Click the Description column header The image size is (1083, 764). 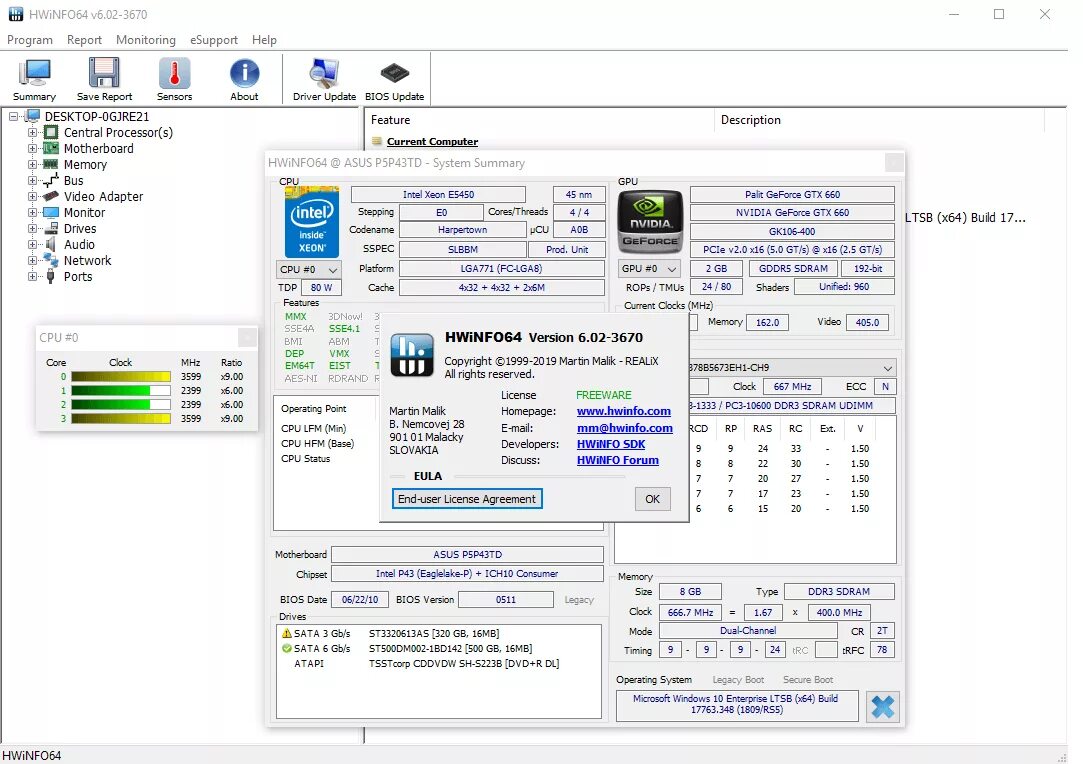pos(880,120)
